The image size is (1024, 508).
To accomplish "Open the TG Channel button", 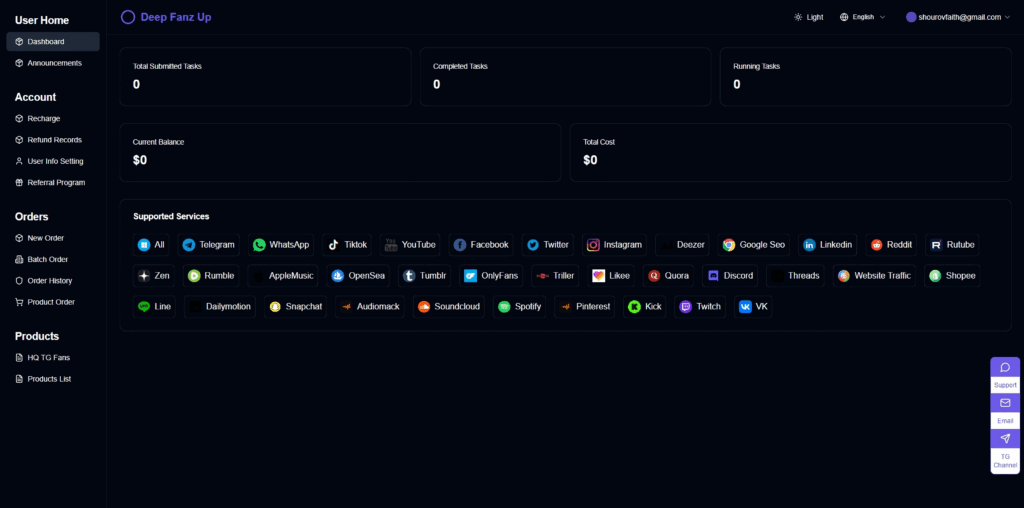I will (1005, 451).
